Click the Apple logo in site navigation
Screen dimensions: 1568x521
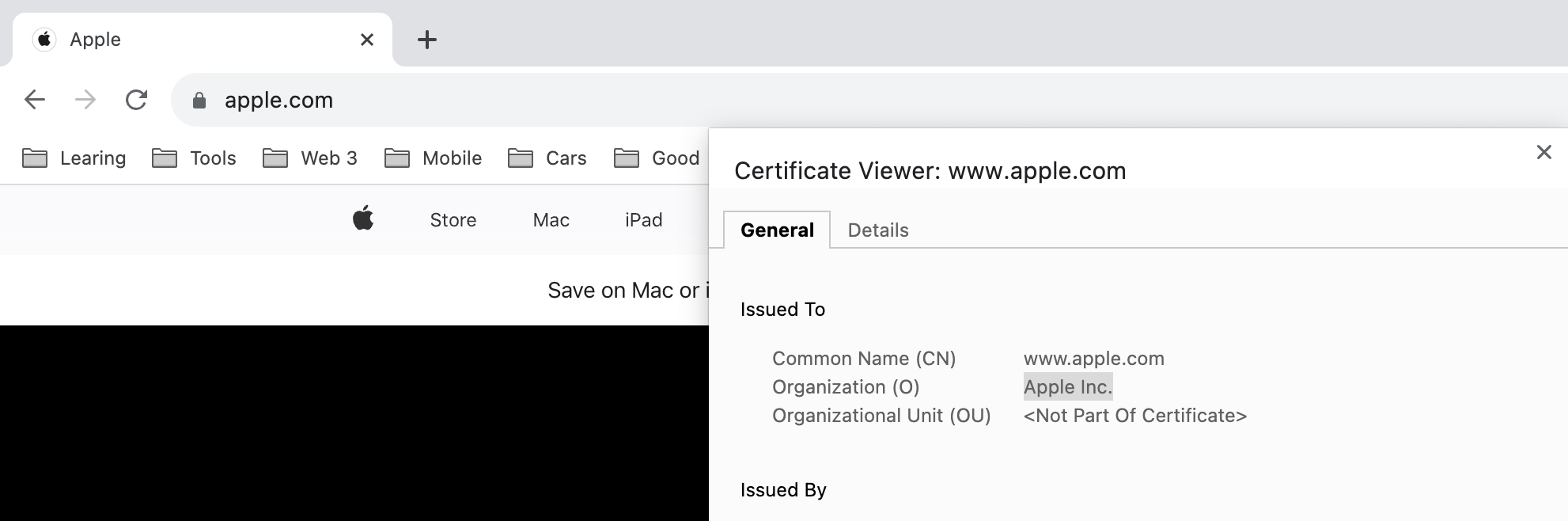pos(363,219)
